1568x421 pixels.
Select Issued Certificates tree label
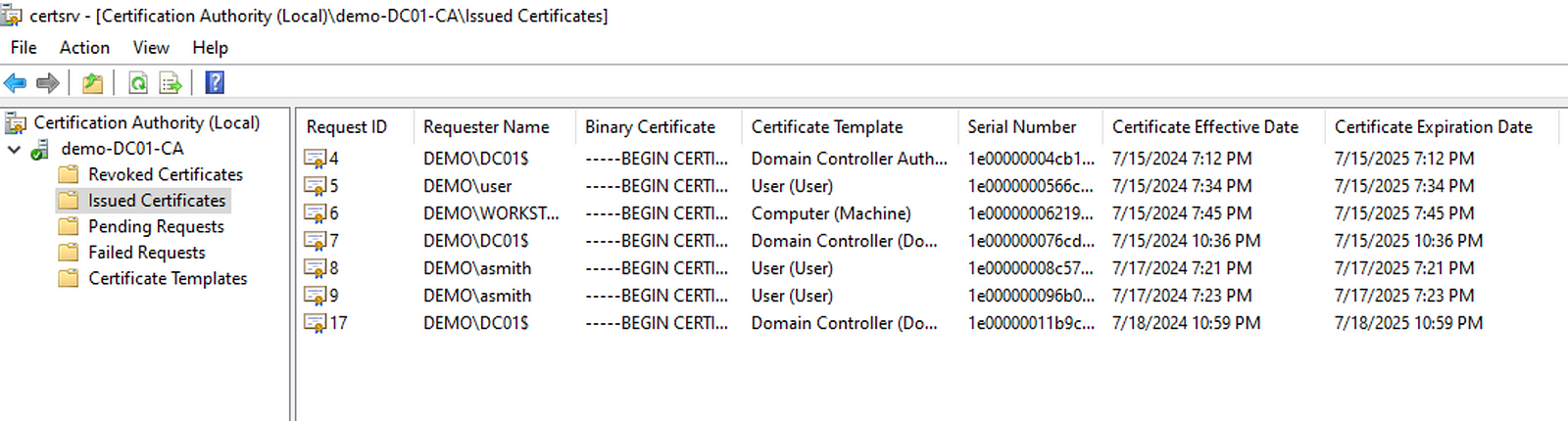point(157,201)
